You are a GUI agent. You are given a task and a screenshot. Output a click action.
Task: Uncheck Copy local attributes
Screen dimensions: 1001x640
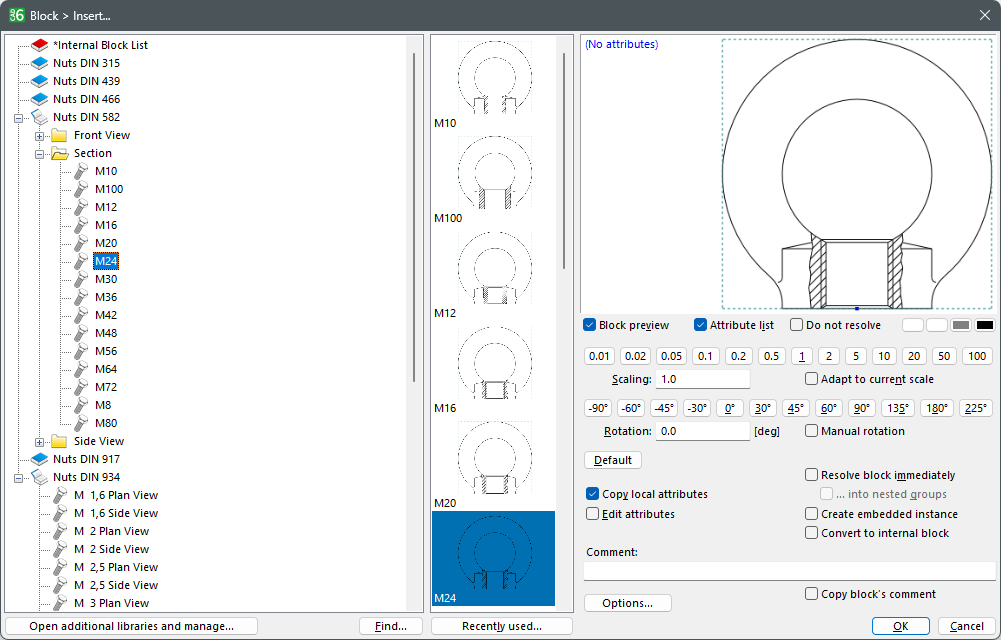592,494
